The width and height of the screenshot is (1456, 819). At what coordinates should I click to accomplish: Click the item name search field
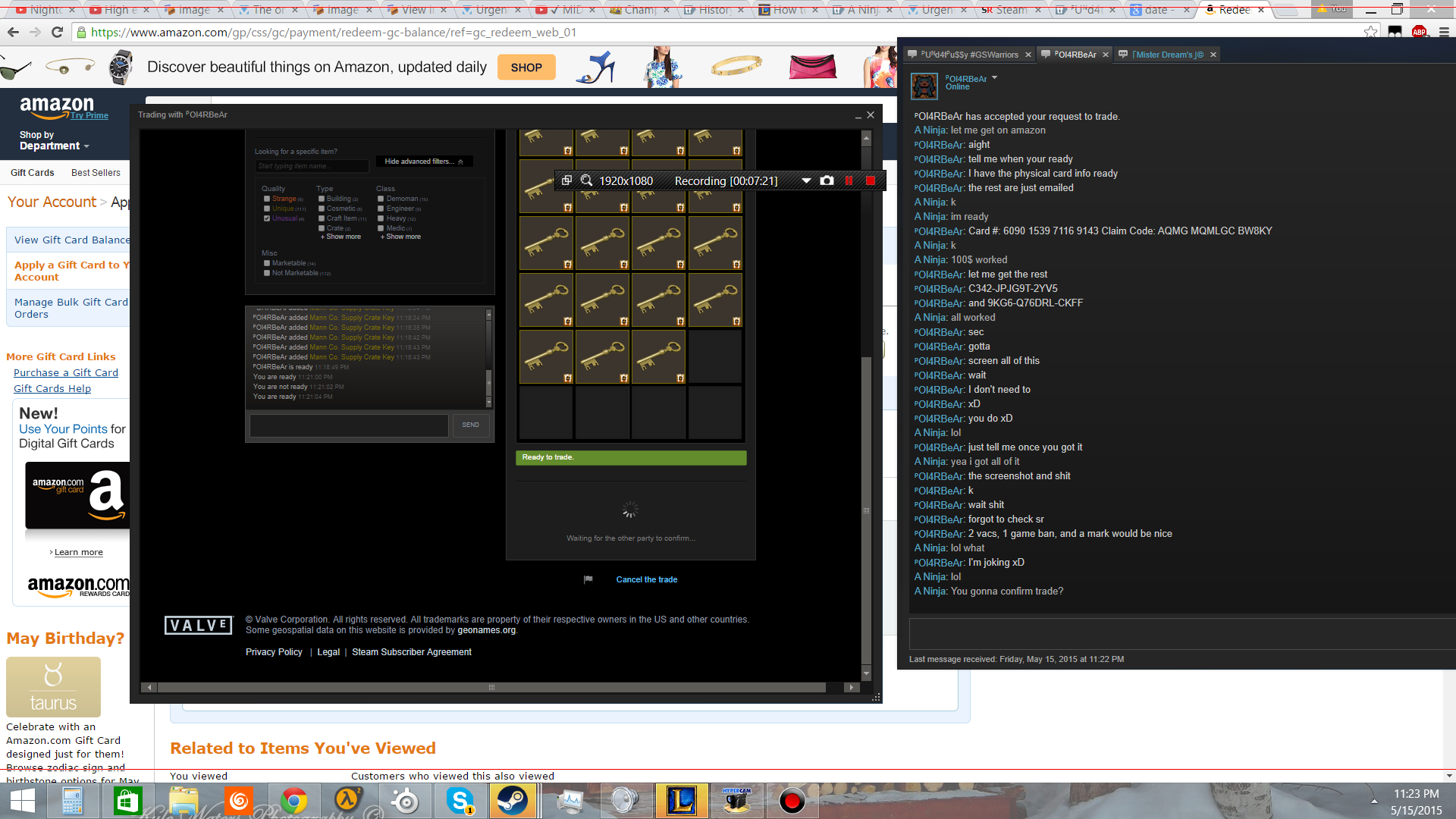tap(312, 166)
